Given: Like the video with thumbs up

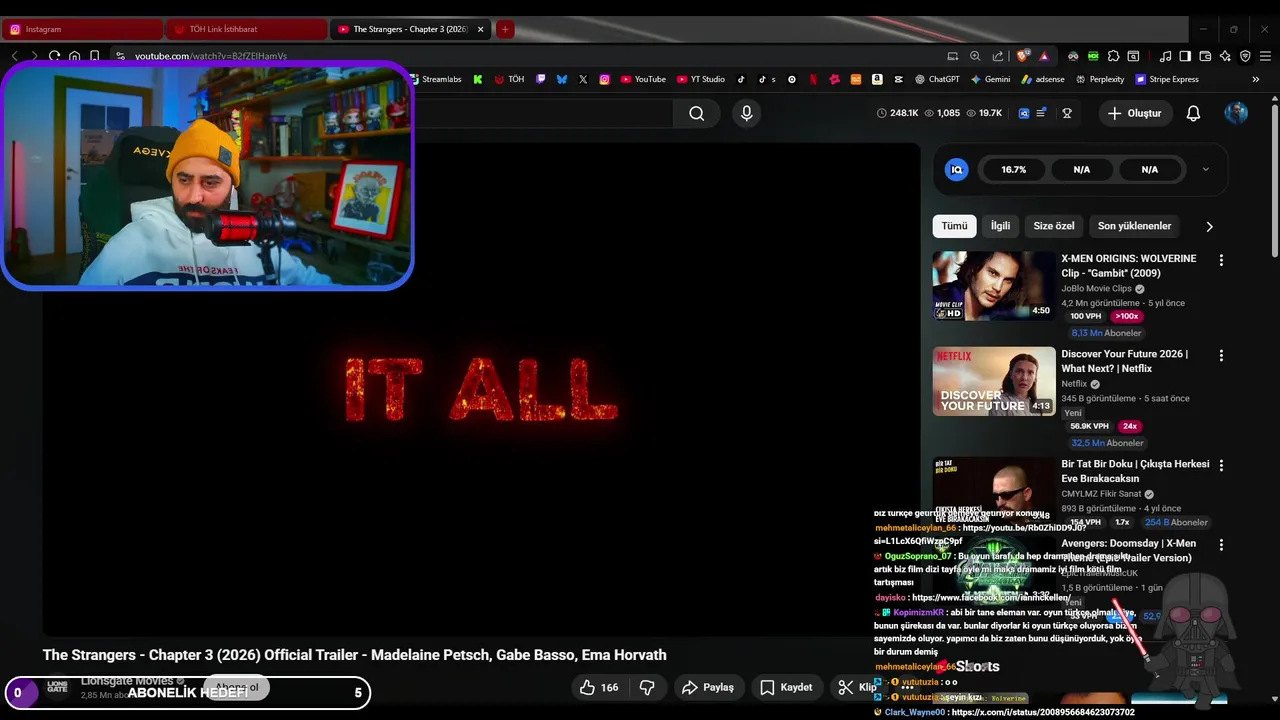Looking at the screenshot, I should pyautogui.click(x=598, y=687).
